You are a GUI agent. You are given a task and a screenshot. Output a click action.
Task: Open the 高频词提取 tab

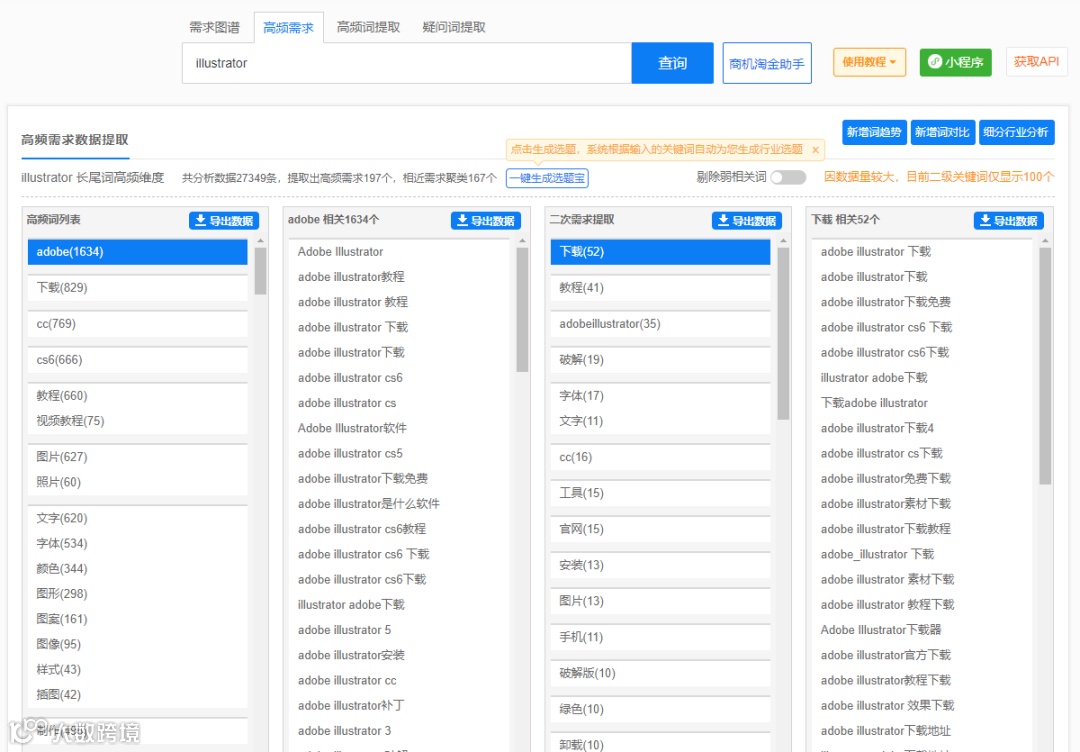(368, 28)
